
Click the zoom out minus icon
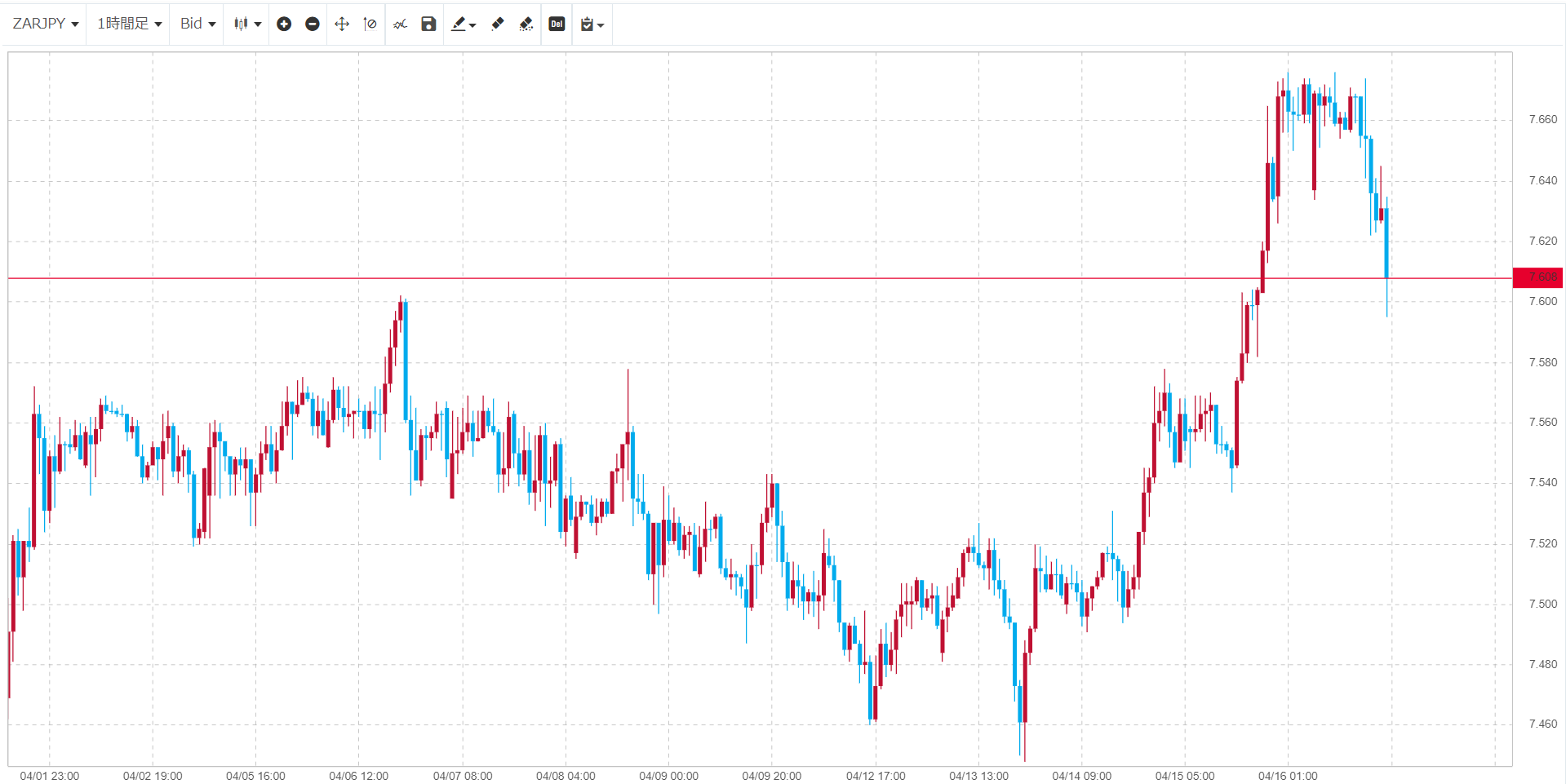(x=313, y=24)
